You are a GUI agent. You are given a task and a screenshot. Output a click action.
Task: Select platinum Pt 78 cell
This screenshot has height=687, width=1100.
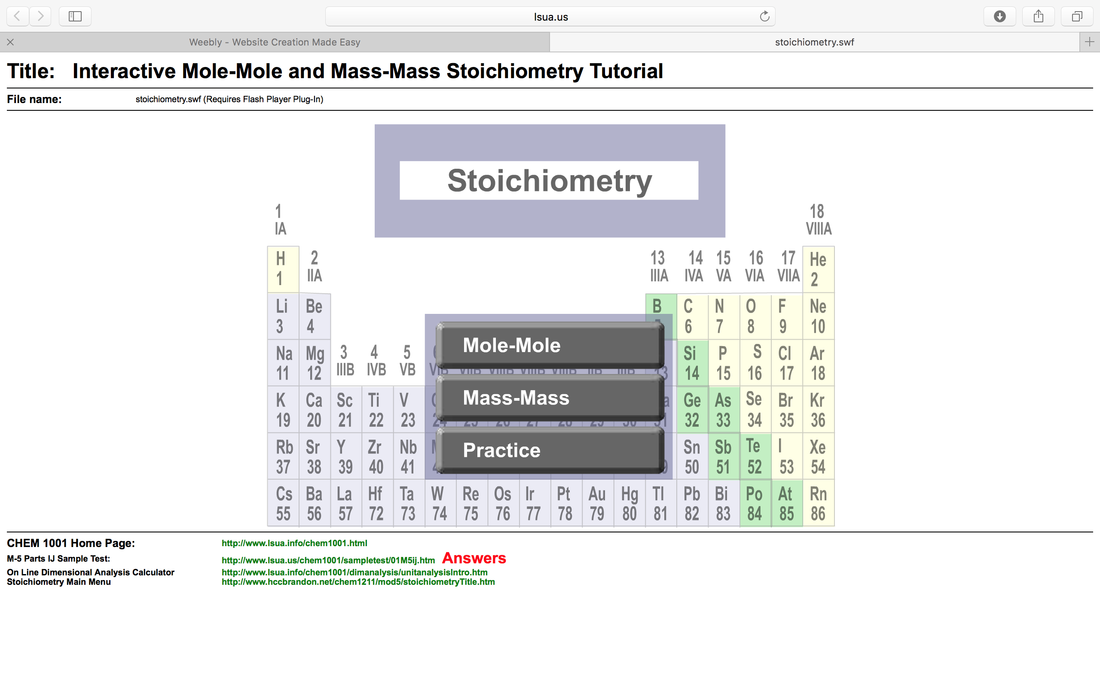pos(565,503)
